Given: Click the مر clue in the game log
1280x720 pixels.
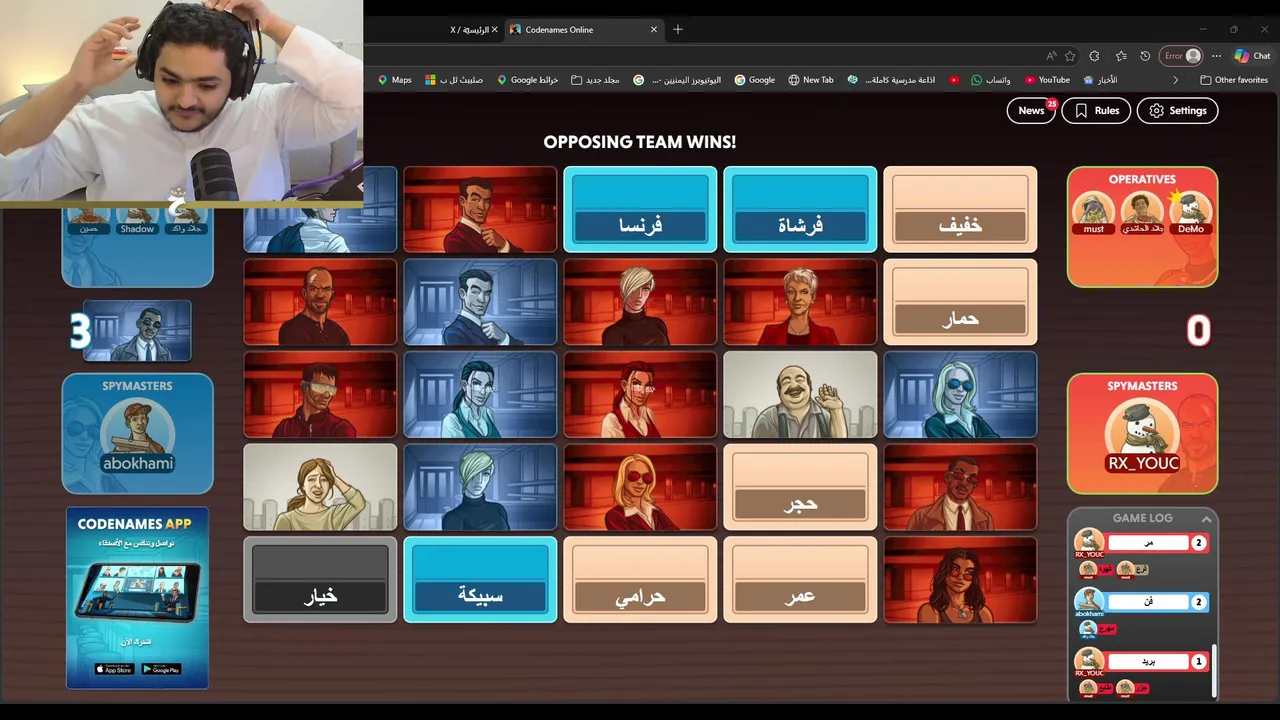Looking at the screenshot, I should tap(1149, 543).
